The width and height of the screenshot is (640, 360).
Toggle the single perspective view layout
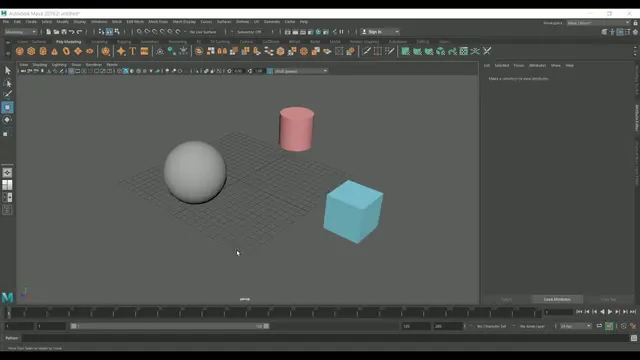click(x=7, y=173)
